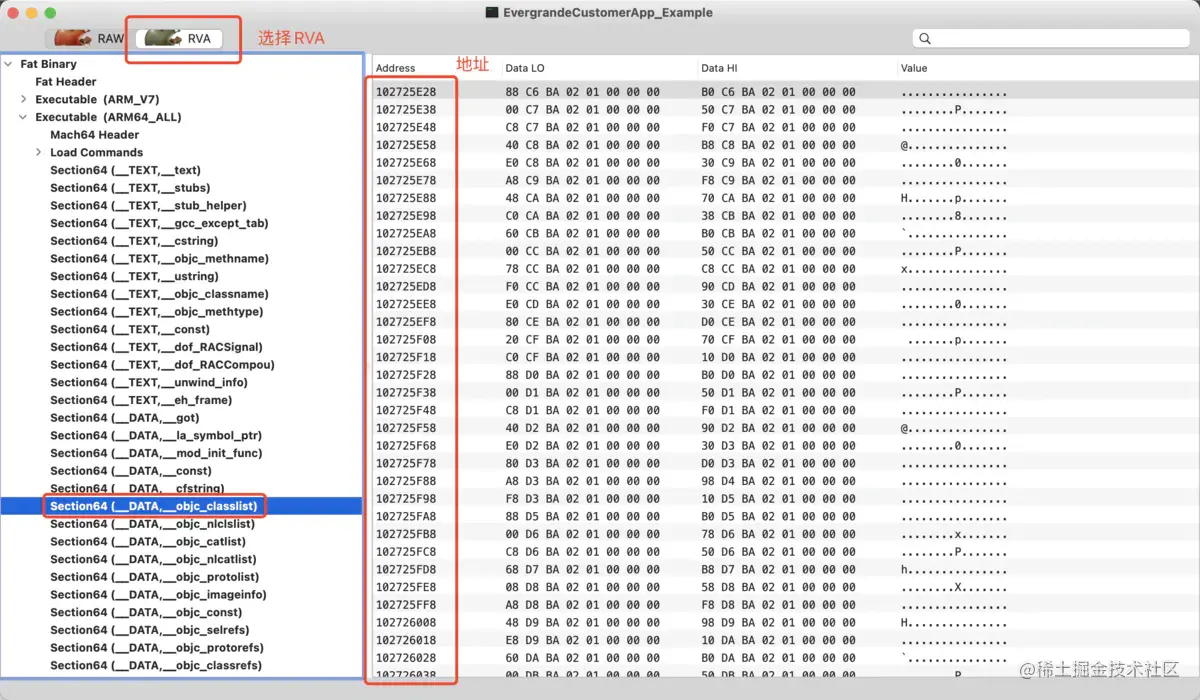The height and width of the screenshot is (700, 1200).
Task: Open Section64 (__DATA,__objc_const)
Action: pyautogui.click(x=146, y=612)
